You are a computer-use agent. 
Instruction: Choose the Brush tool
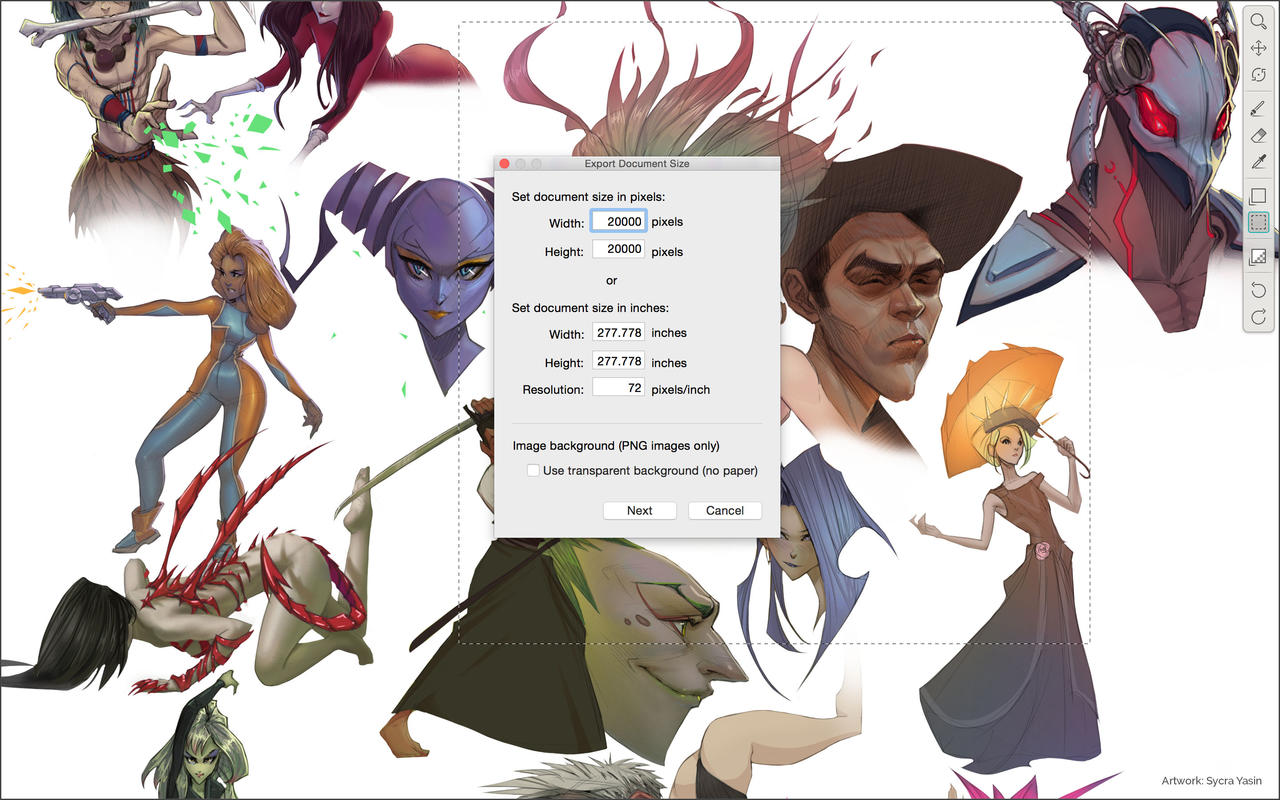point(1258,108)
